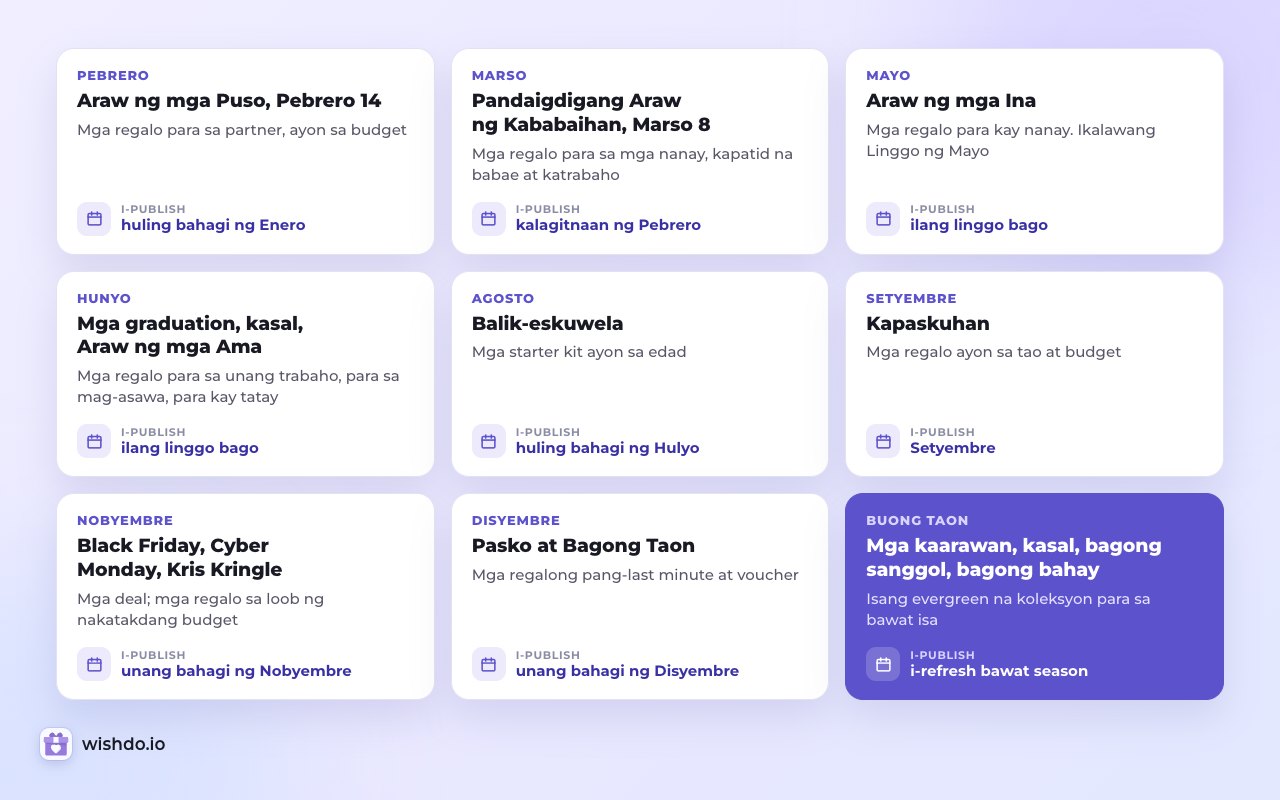Click the Balik-eskuwela card title
This screenshot has height=800, width=1280.
[x=547, y=324]
